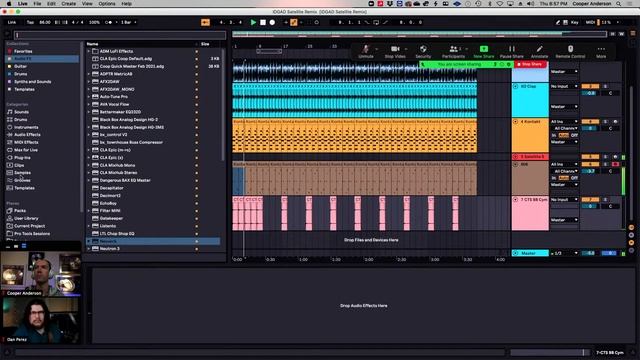Start playback with the green Play button
The width and height of the screenshot is (640, 360).
coord(253,22)
